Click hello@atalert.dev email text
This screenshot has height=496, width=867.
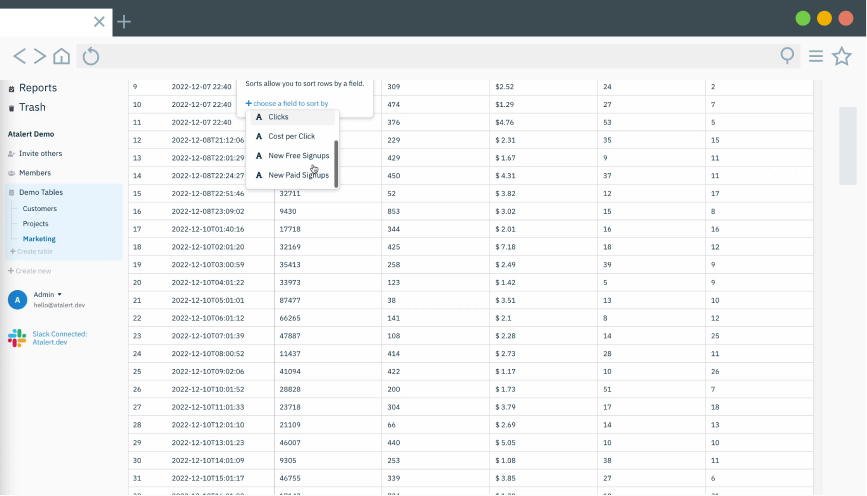click(59, 305)
